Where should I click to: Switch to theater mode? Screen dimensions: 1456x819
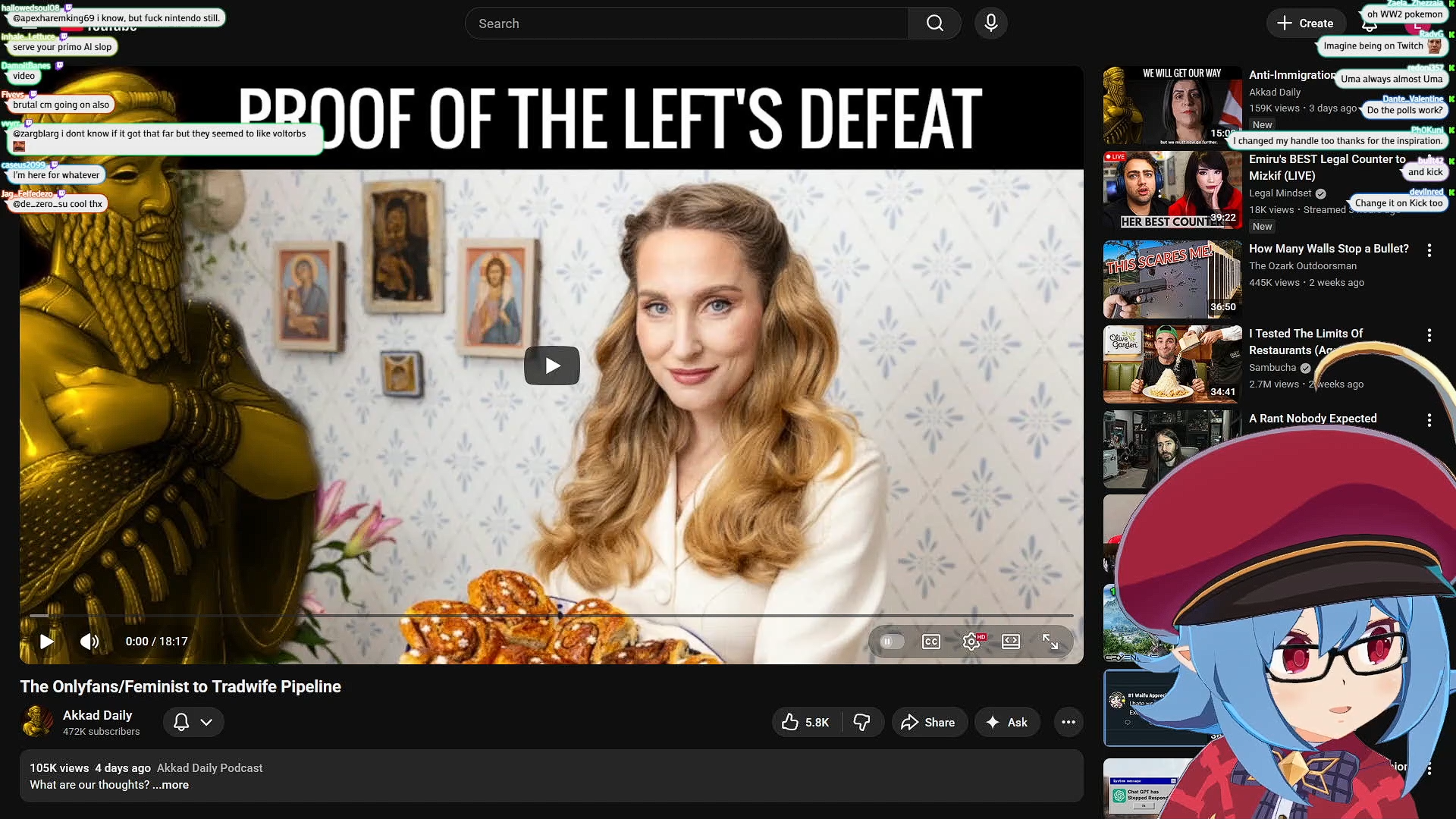1011,642
